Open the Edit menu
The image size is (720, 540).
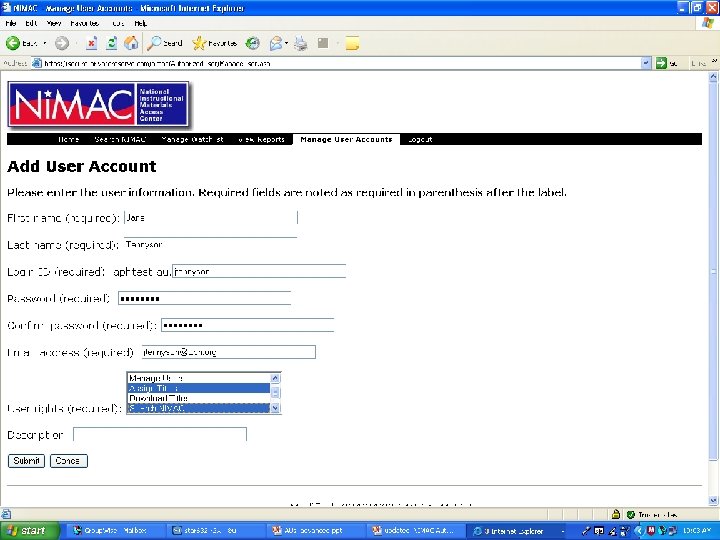pos(31,23)
